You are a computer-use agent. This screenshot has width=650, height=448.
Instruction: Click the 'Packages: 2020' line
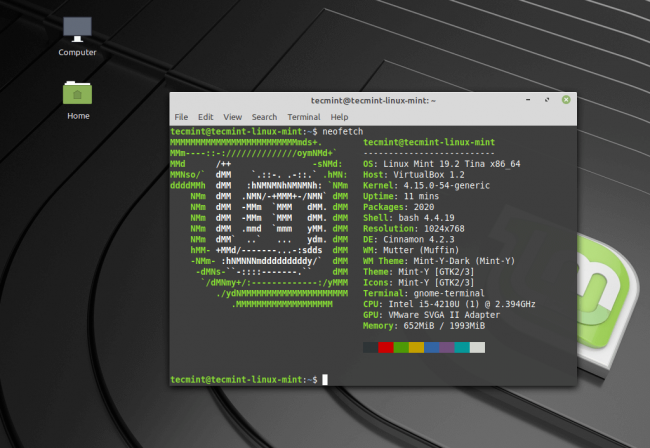point(398,207)
